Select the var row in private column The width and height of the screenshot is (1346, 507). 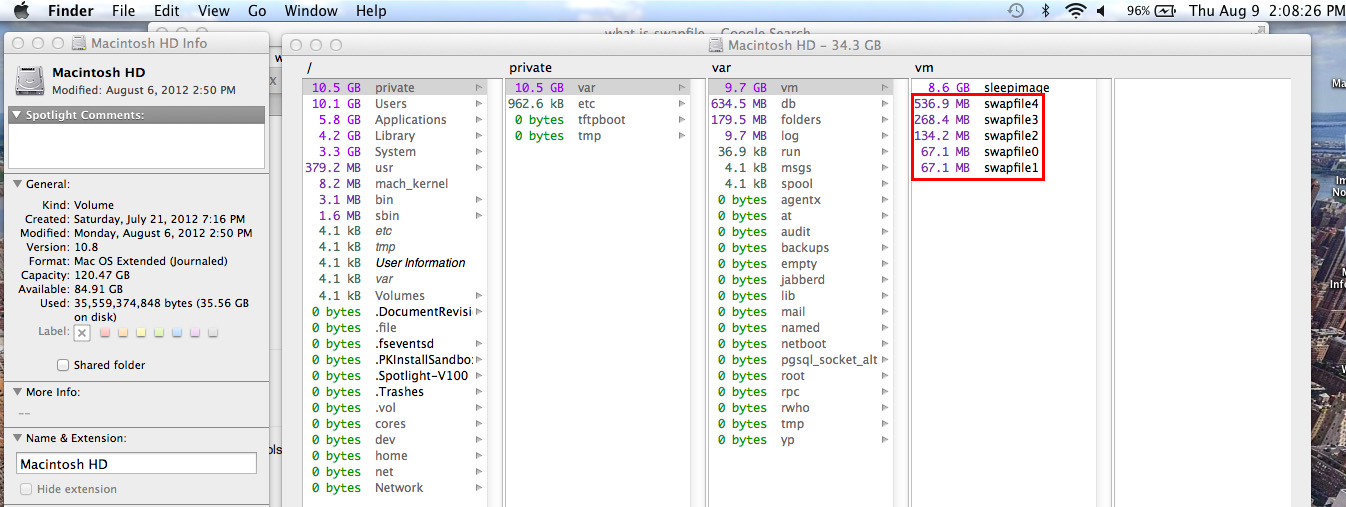click(598, 88)
